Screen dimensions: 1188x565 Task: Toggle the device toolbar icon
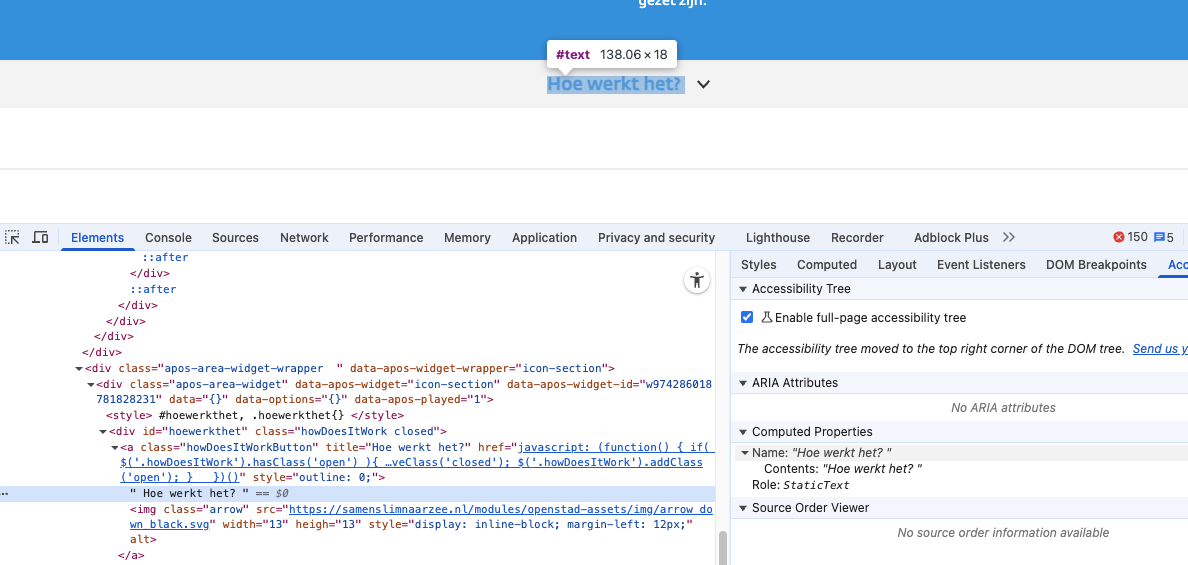(40, 237)
